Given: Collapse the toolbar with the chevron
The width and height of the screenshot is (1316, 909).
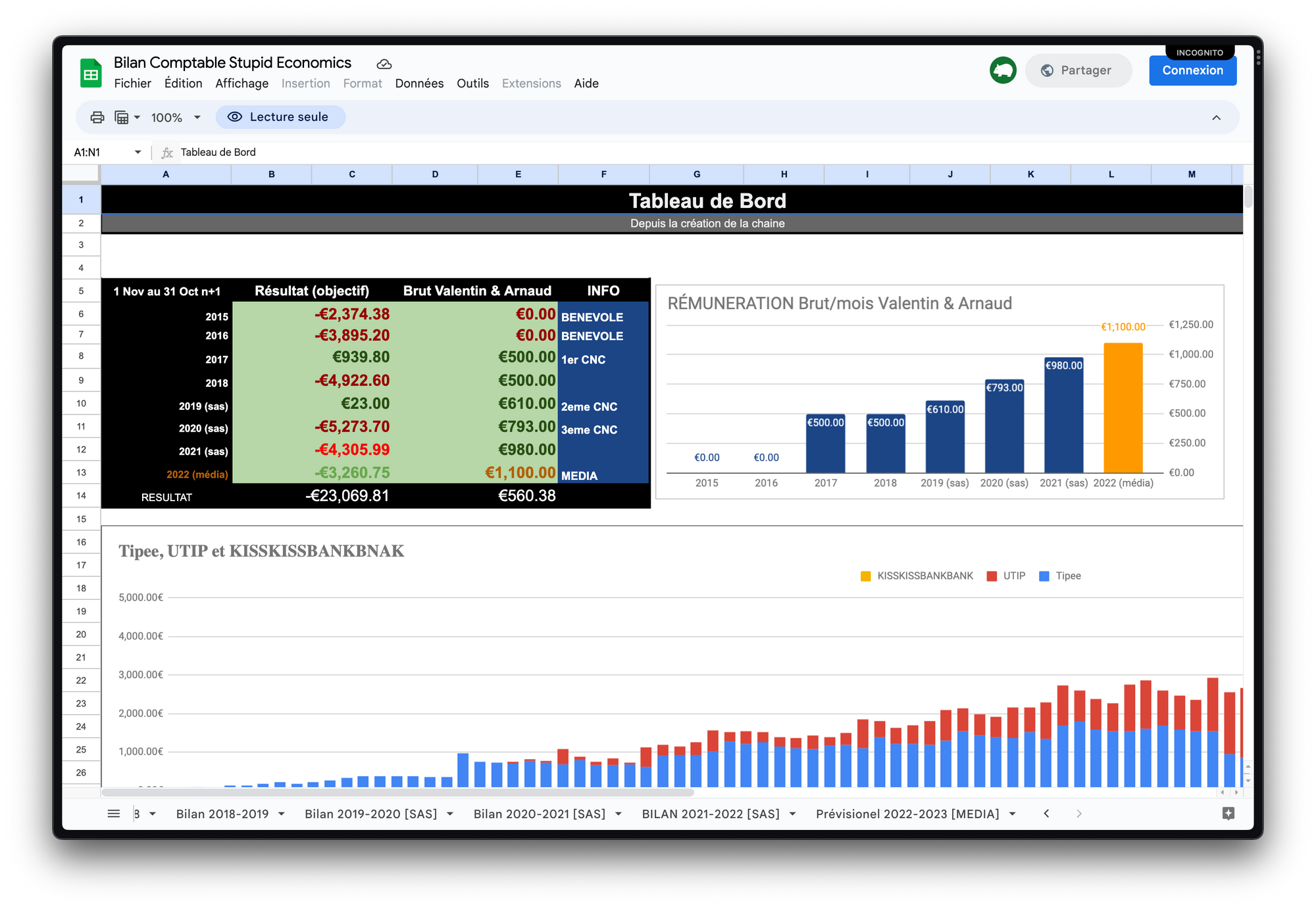Looking at the screenshot, I should pos(1216,118).
